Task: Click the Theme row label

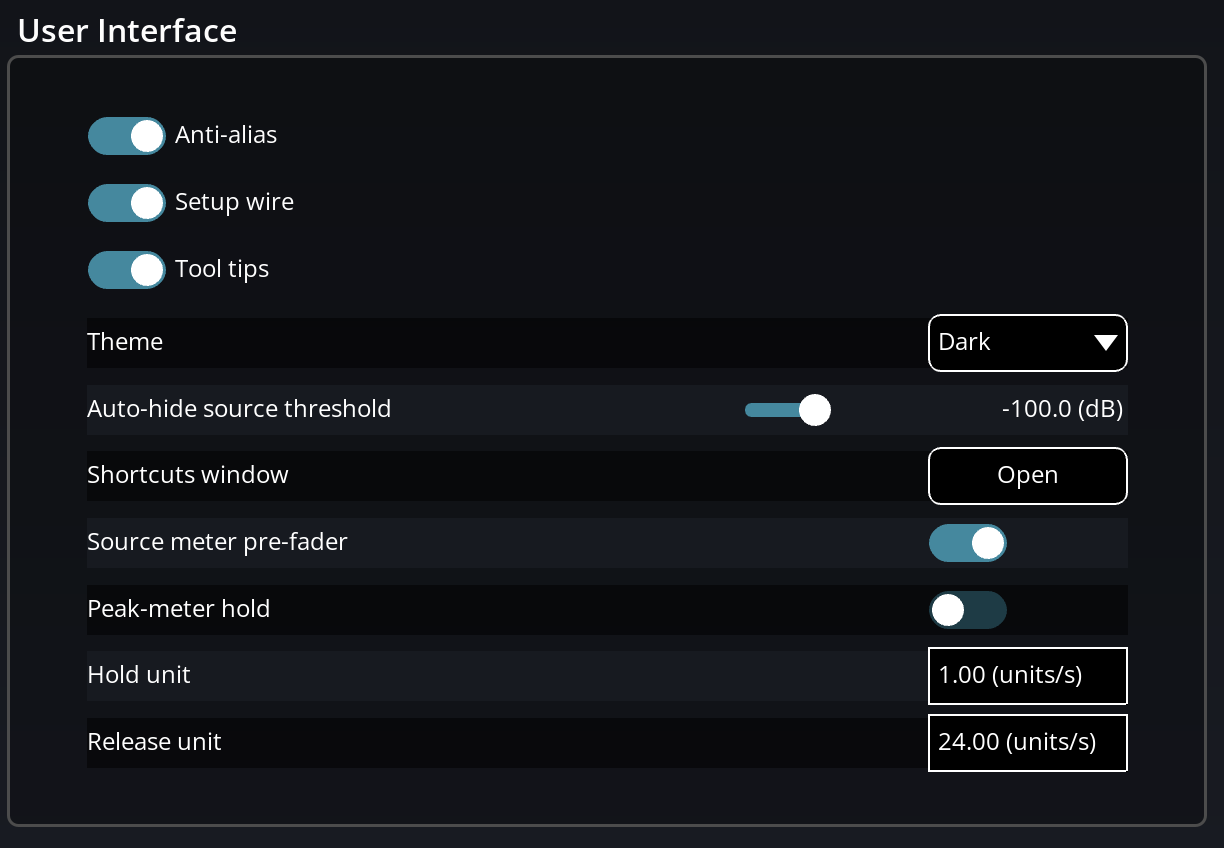Action: 125,341
